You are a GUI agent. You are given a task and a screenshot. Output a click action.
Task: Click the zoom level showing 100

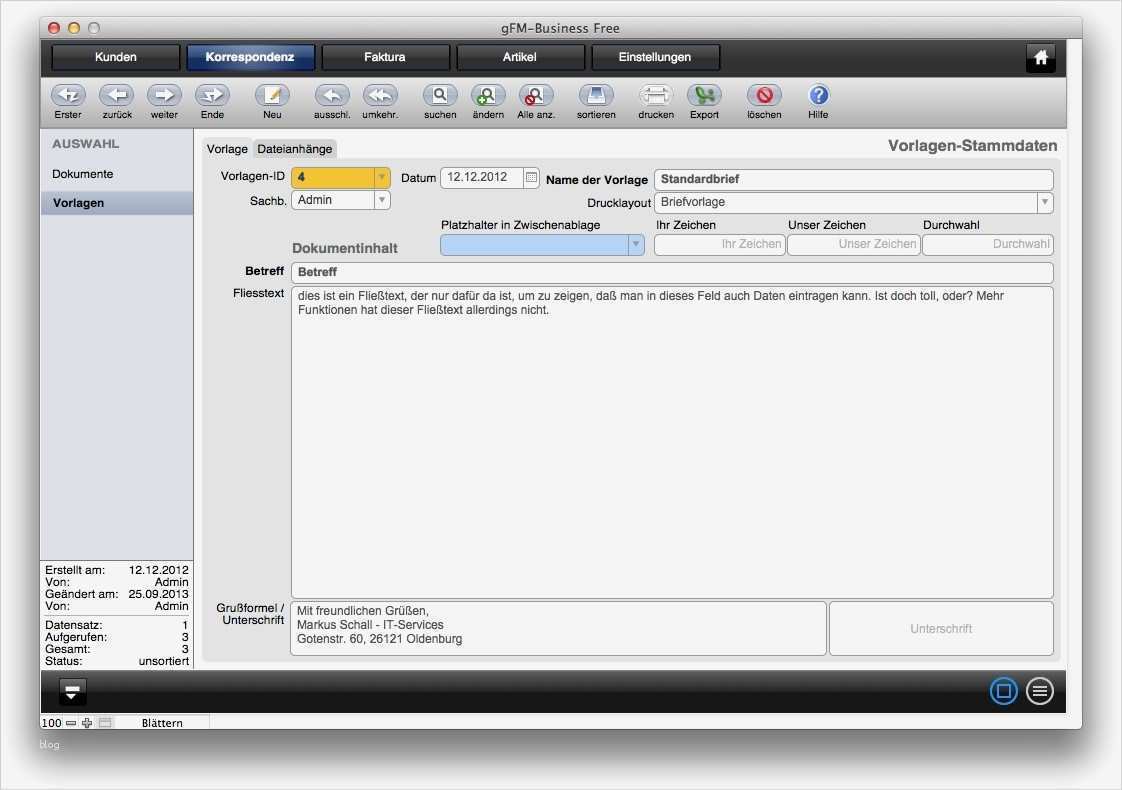tap(50, 723)
